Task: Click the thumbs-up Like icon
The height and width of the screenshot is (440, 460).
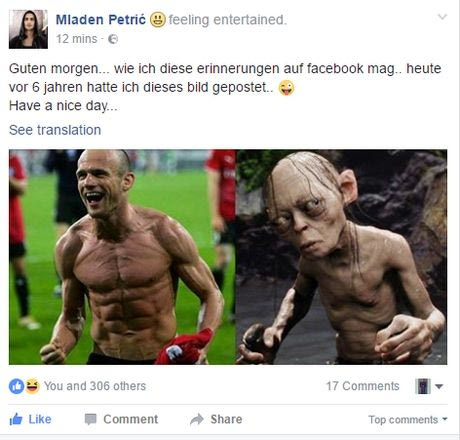Action: pyautogui.click(x=16, y=419)
